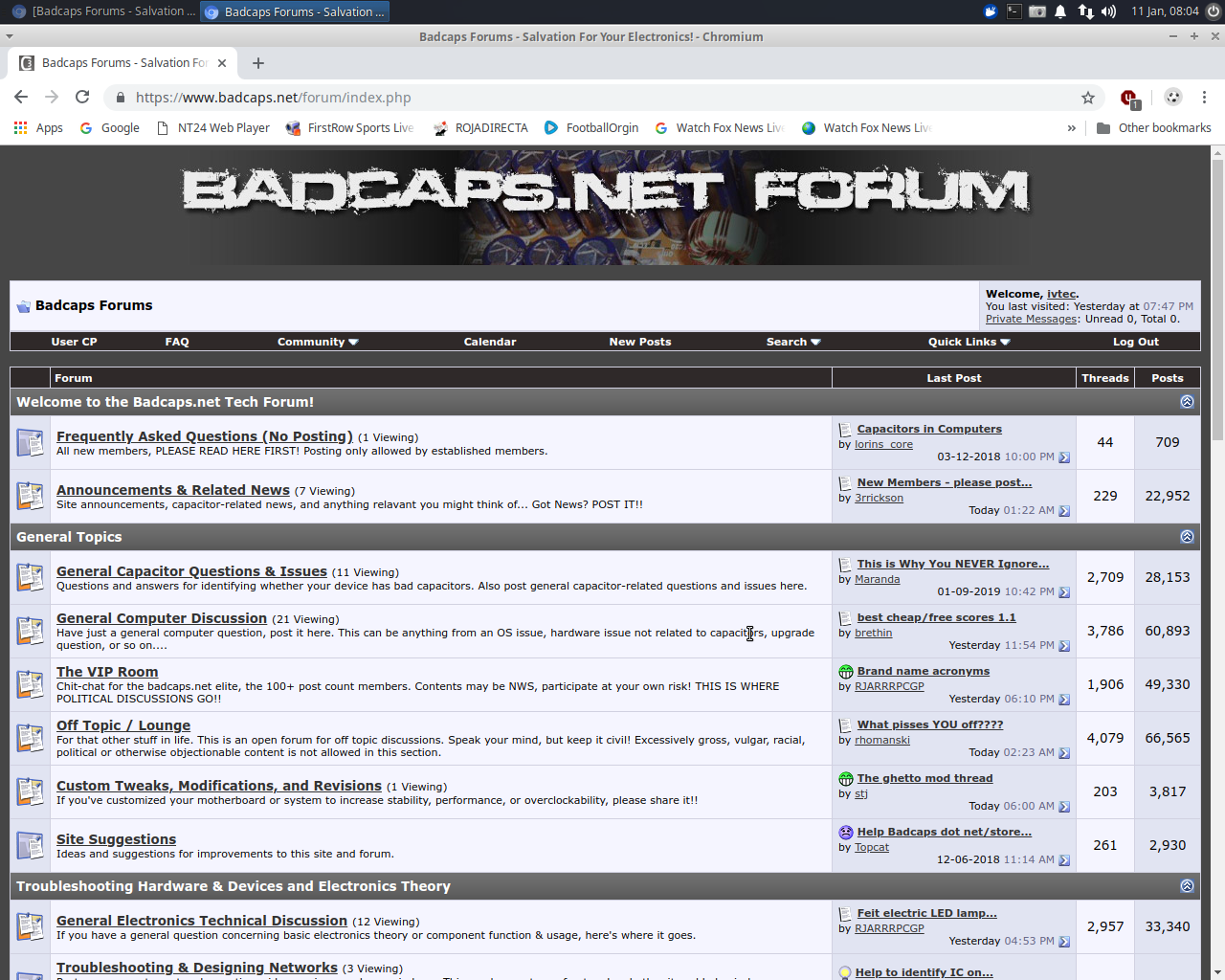Screen dimensions: 1225x980
Task: Open the Search dropdown menu
Action: coord(793,342)
